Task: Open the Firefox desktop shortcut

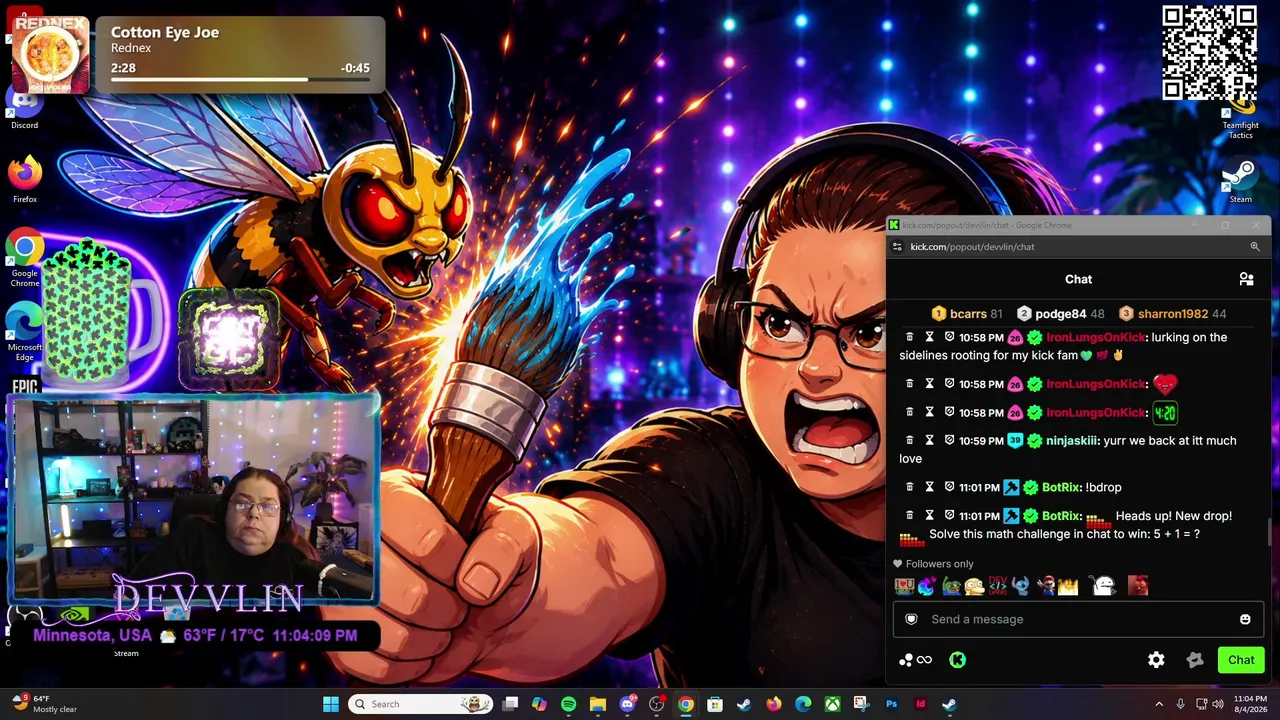Action: (x=25, y=180)
